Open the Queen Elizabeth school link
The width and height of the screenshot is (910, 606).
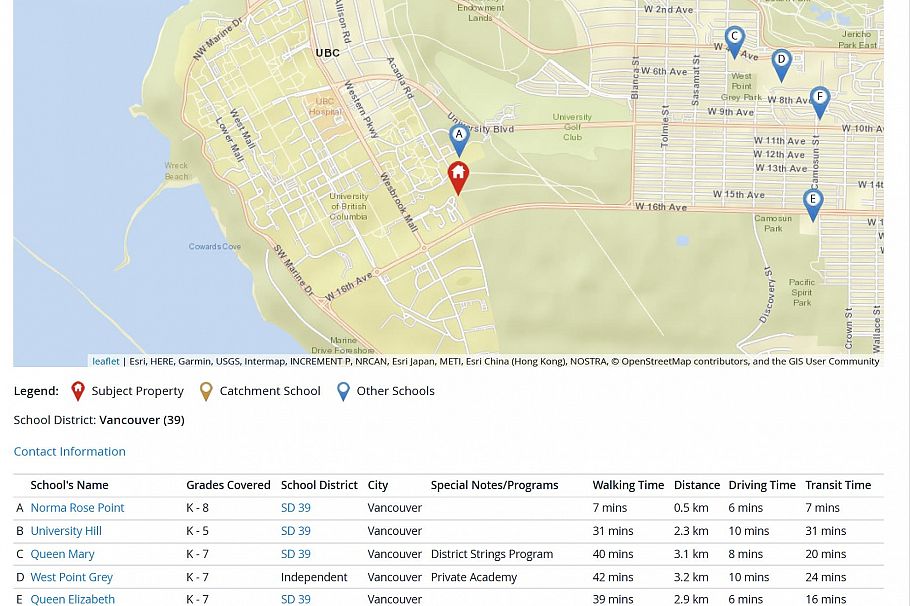(x=72, y=599)
